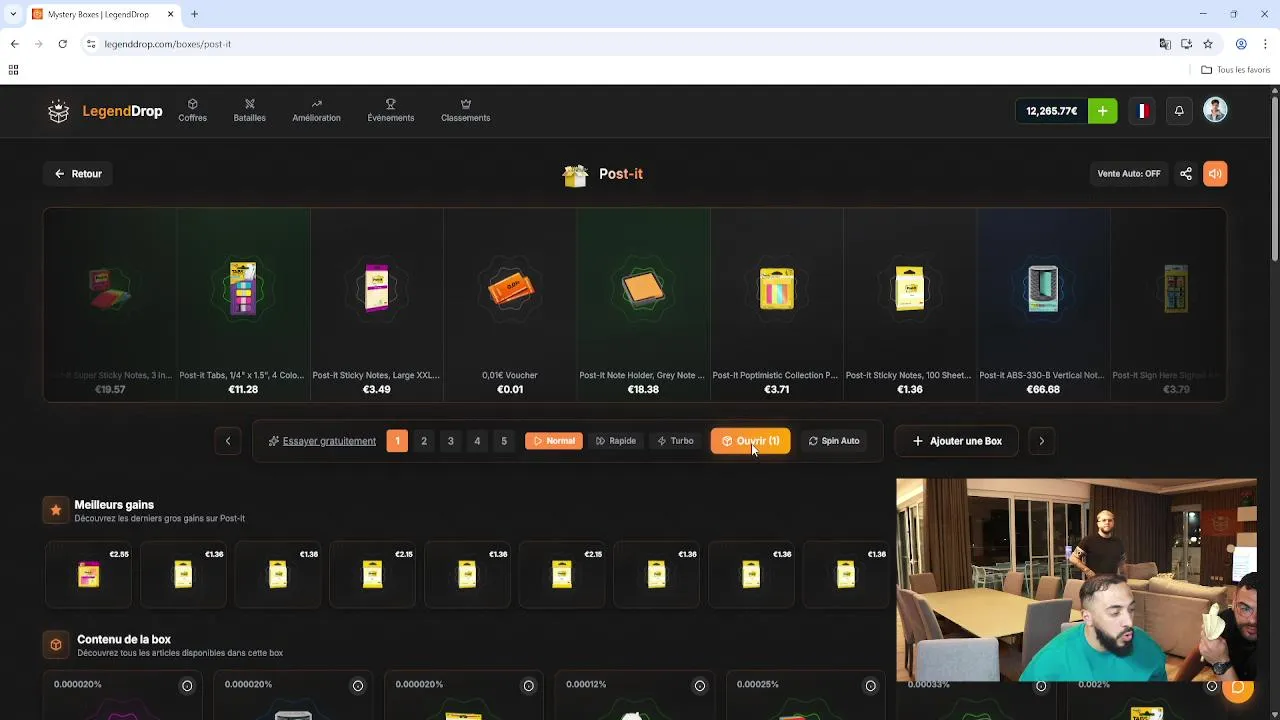This screenshot has height=720, width=1280.
Task: Reload the page
Action: (62, 44)
